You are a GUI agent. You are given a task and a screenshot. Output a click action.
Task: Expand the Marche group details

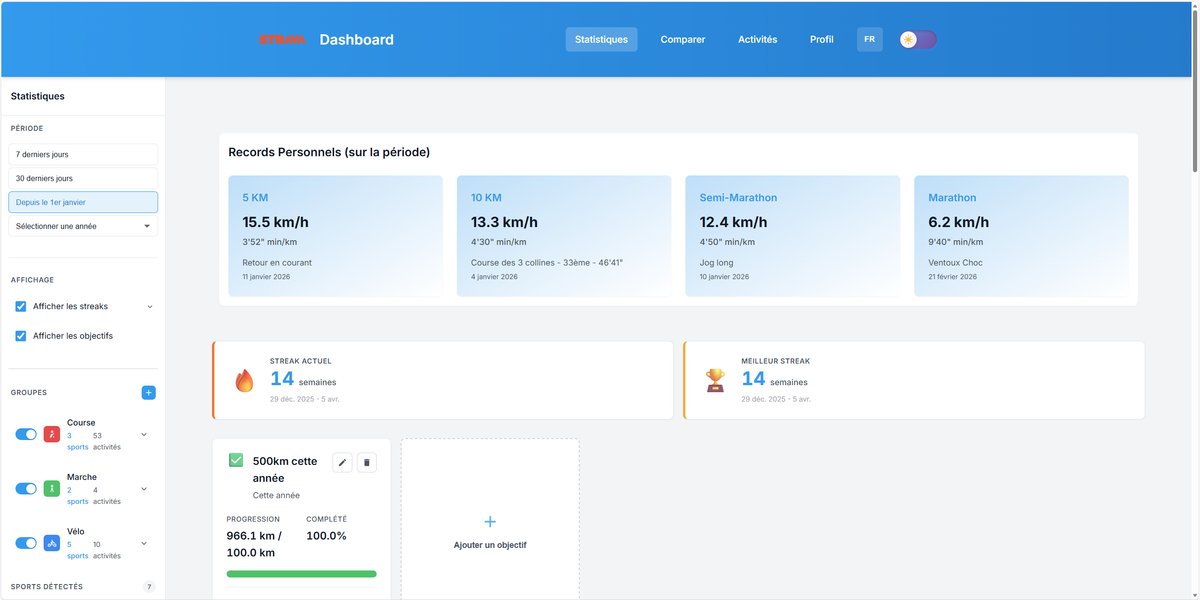click(x=143, y=488)
